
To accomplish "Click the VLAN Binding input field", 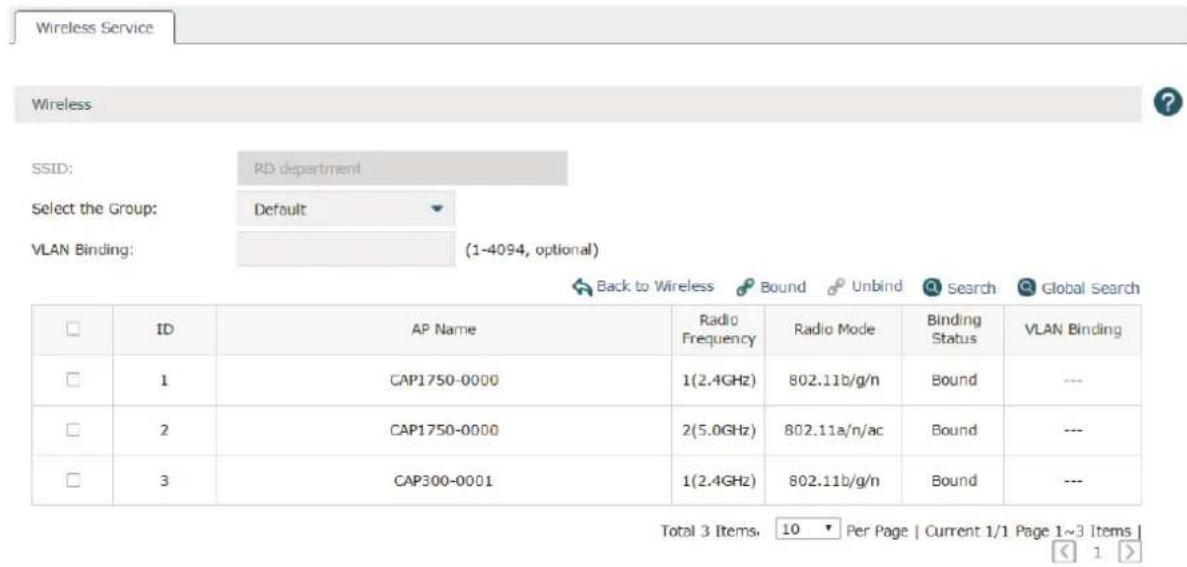I will coord(345,249).
